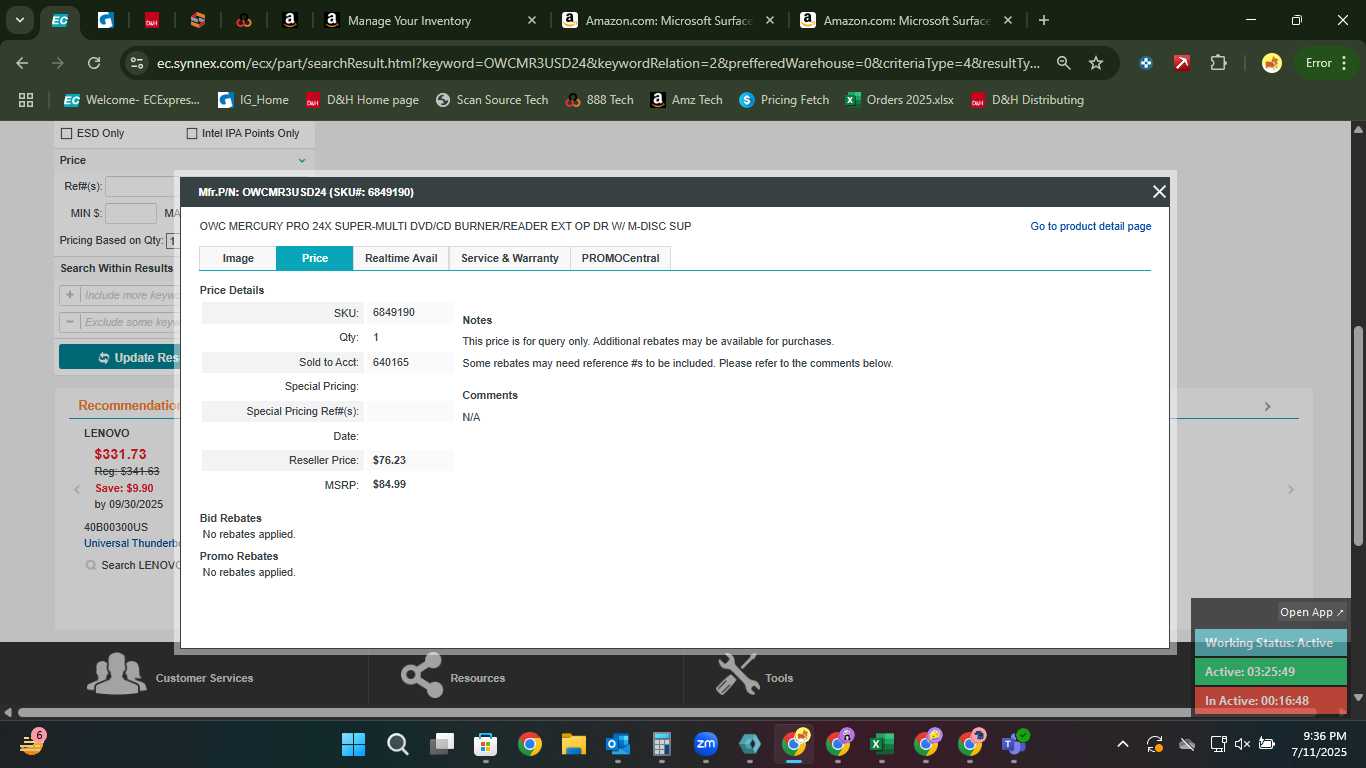This screenshot has height=768, width=1366.
Task: Tick the Intel IPA Points Only checkbox
Action: [x=192, y=133]
